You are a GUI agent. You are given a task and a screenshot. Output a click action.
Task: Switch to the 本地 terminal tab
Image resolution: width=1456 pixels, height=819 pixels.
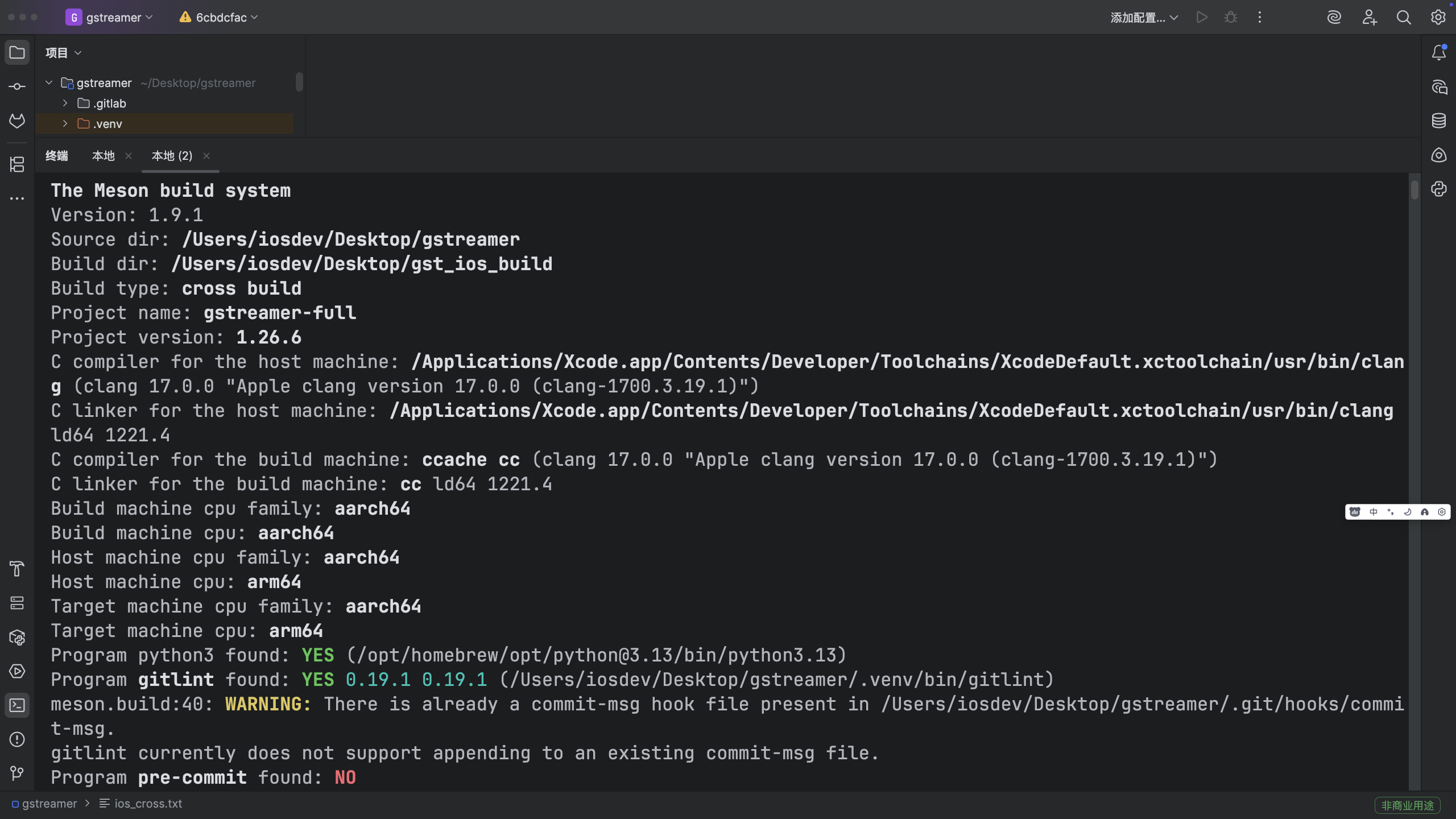click(x=104, y=156)
